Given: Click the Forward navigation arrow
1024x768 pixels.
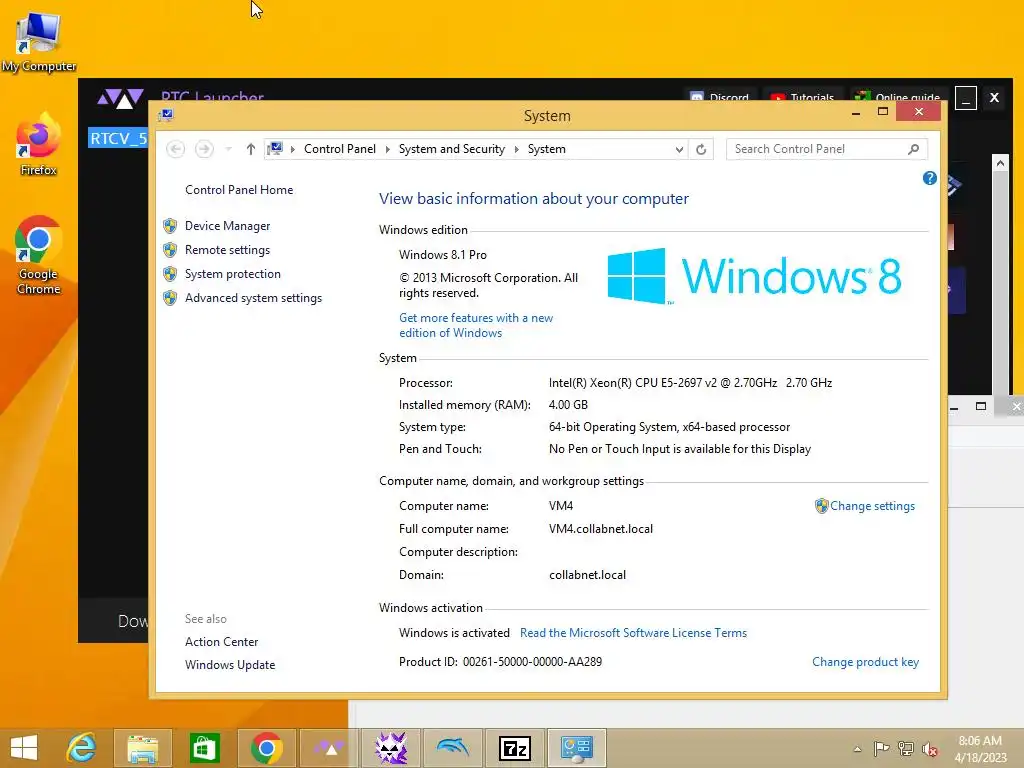Looking at the screenshot, I should coord(204,149).
